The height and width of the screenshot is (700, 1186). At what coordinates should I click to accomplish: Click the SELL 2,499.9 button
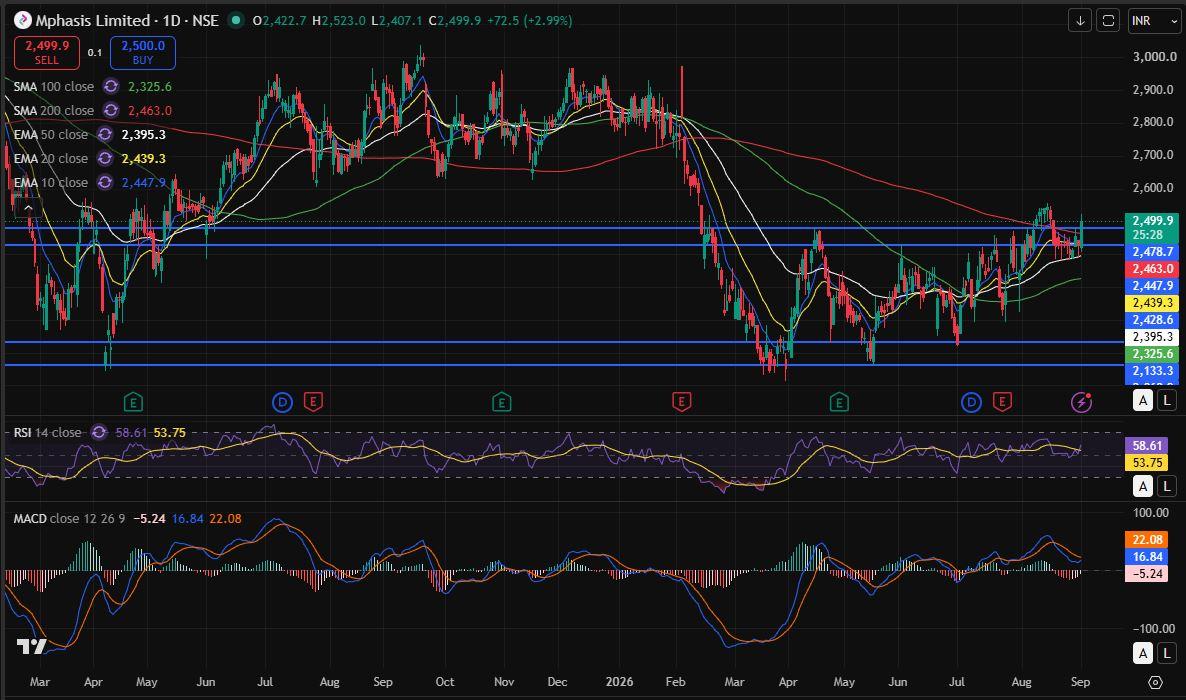point(47,53)
